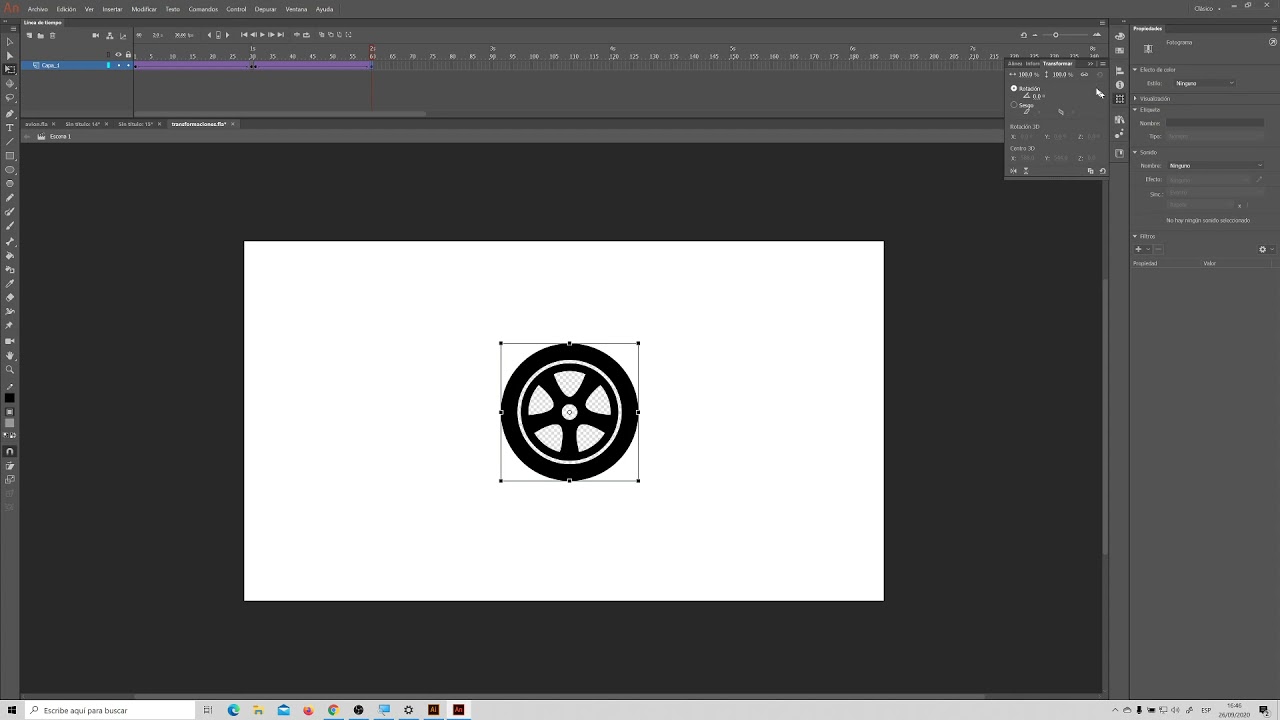The image size is (1280, 720).
Task: Click the camera icon in timeline
Action: pyautogui.click(x=96, y=35)
